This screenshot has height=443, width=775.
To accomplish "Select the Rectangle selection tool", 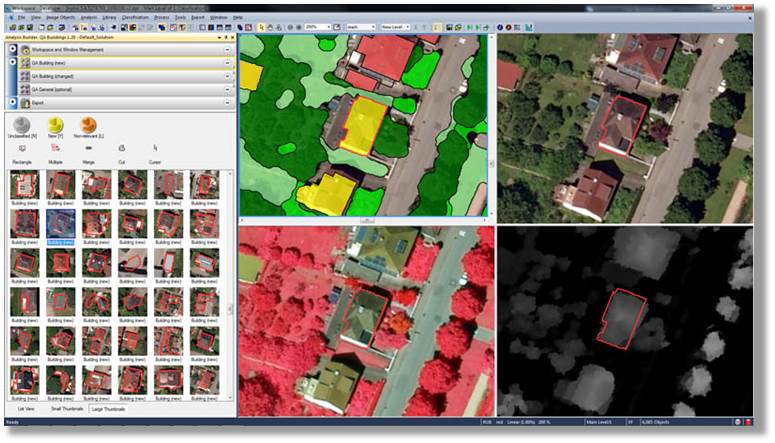I will tap(22, 154).
